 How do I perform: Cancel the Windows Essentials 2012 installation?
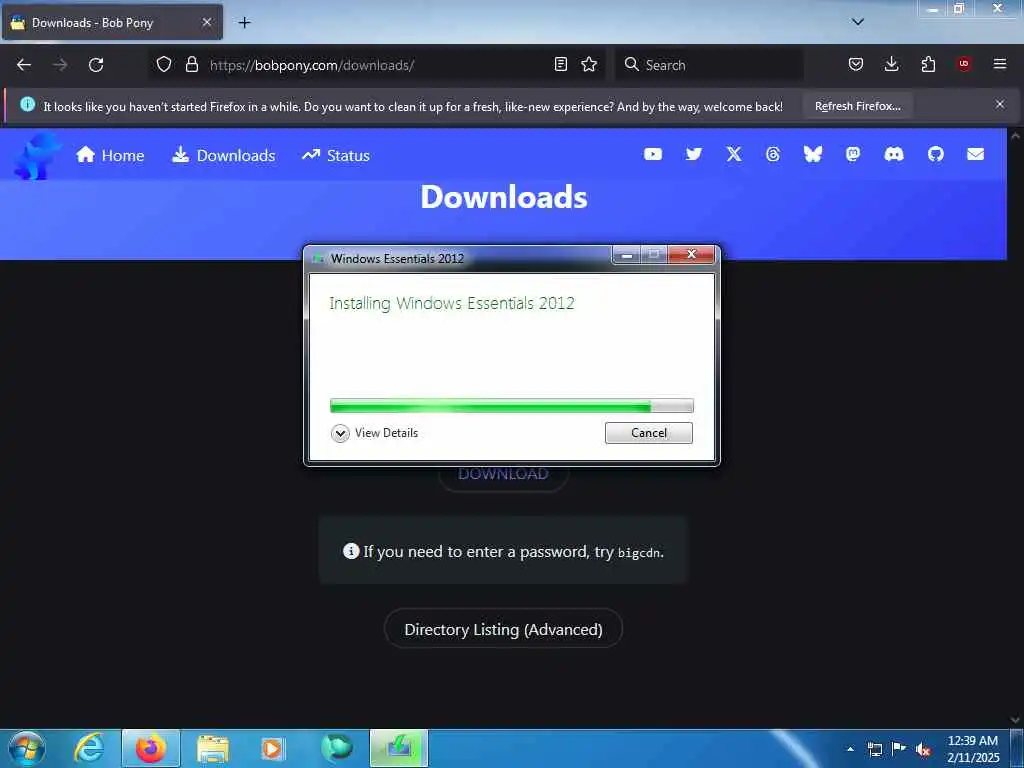648,433
